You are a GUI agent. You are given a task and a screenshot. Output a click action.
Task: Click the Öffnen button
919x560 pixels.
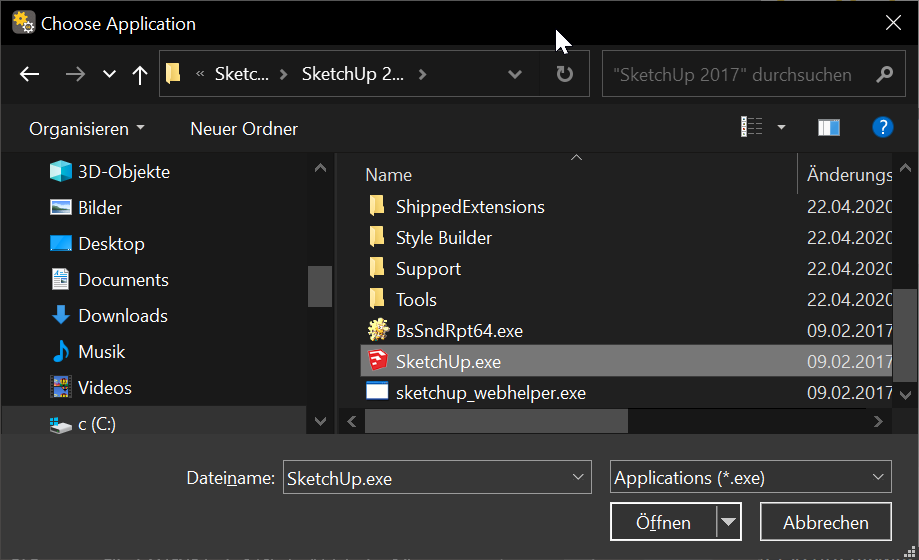(x=663, y=522)
